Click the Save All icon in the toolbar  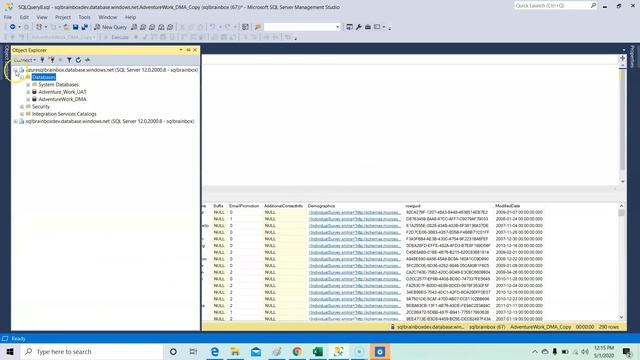point(84,27)
